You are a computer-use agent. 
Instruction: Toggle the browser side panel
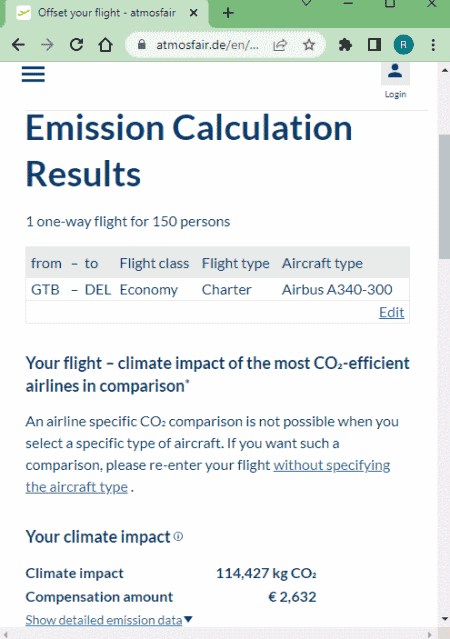point(374,44)
